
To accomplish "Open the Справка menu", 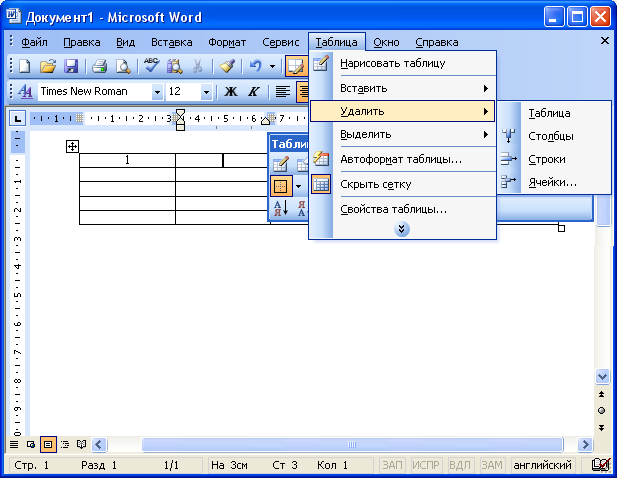I will point(437,42).
